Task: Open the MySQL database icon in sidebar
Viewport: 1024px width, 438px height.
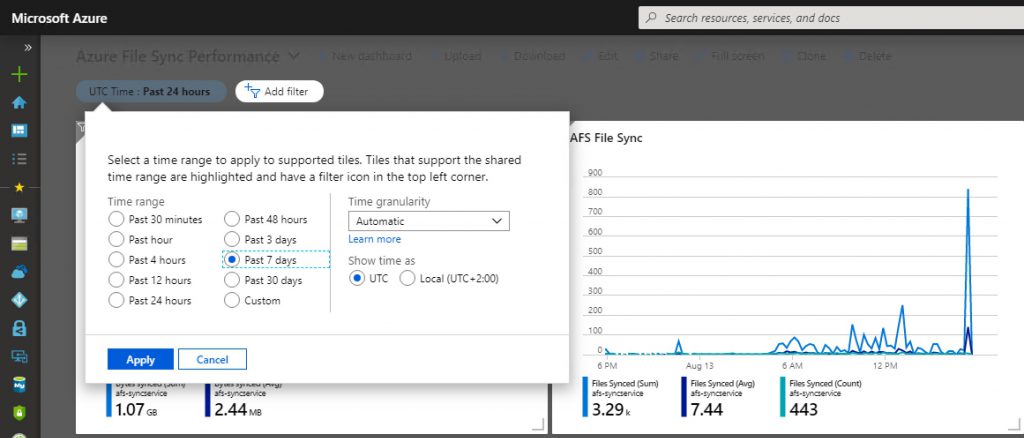Action: 20,384
